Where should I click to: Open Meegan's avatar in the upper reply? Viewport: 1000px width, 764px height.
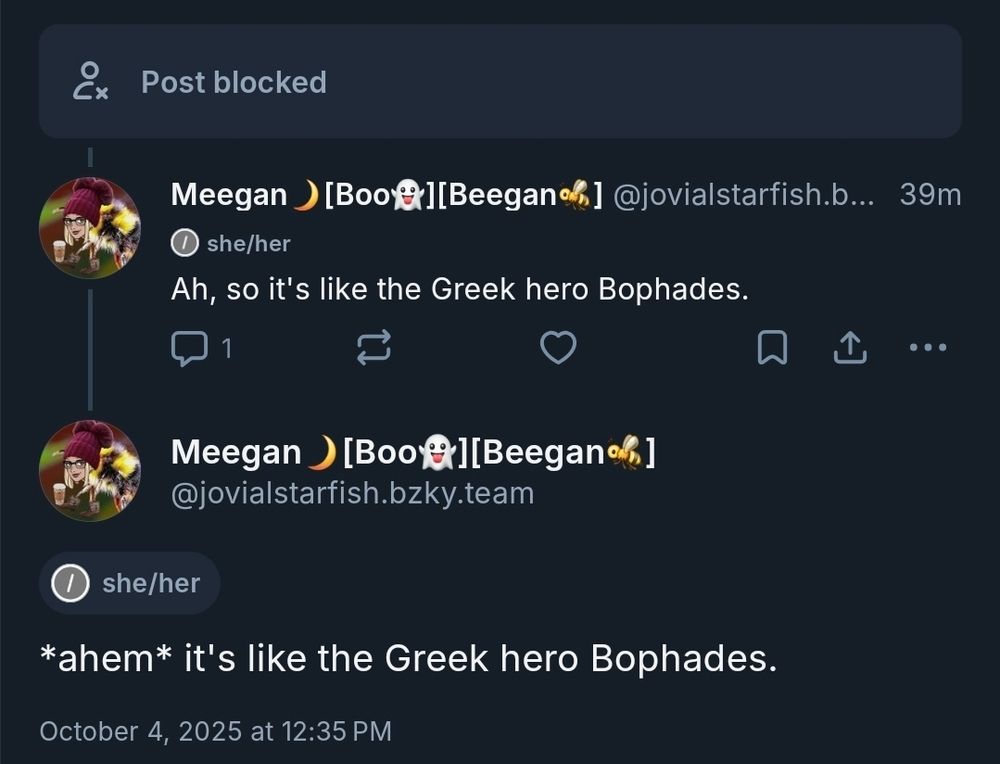89,228
